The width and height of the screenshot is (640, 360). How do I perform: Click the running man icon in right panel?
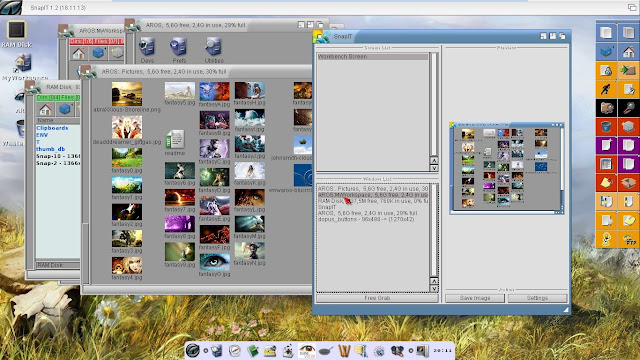click(606, 89)
